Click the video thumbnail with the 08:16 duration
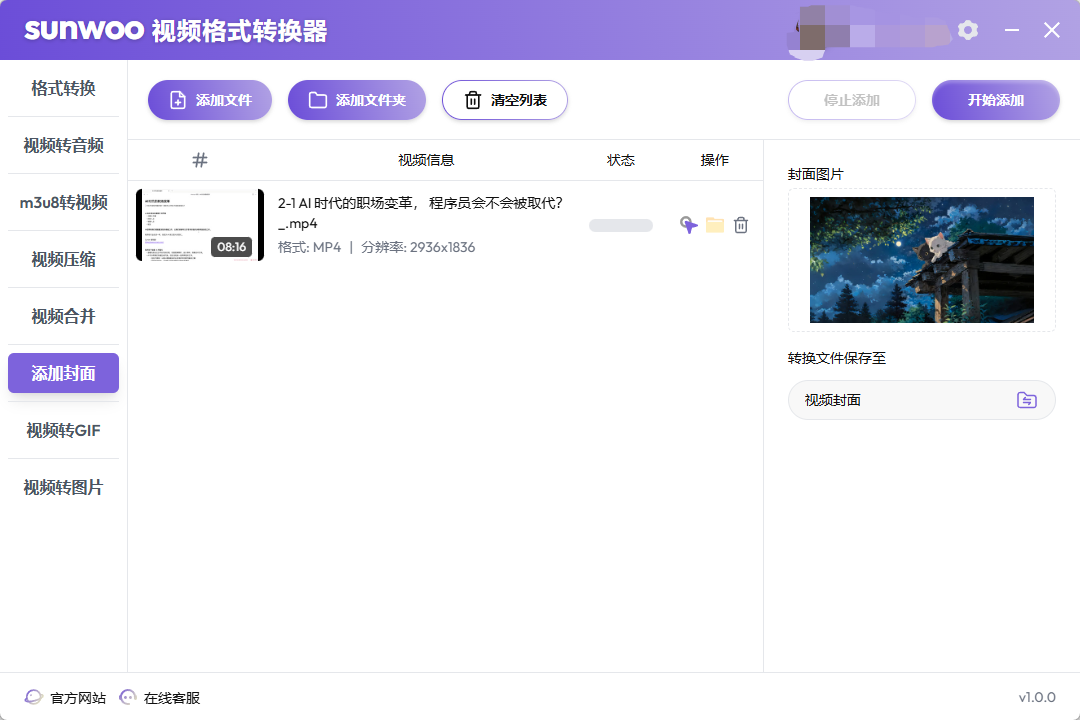 (200, 225)
